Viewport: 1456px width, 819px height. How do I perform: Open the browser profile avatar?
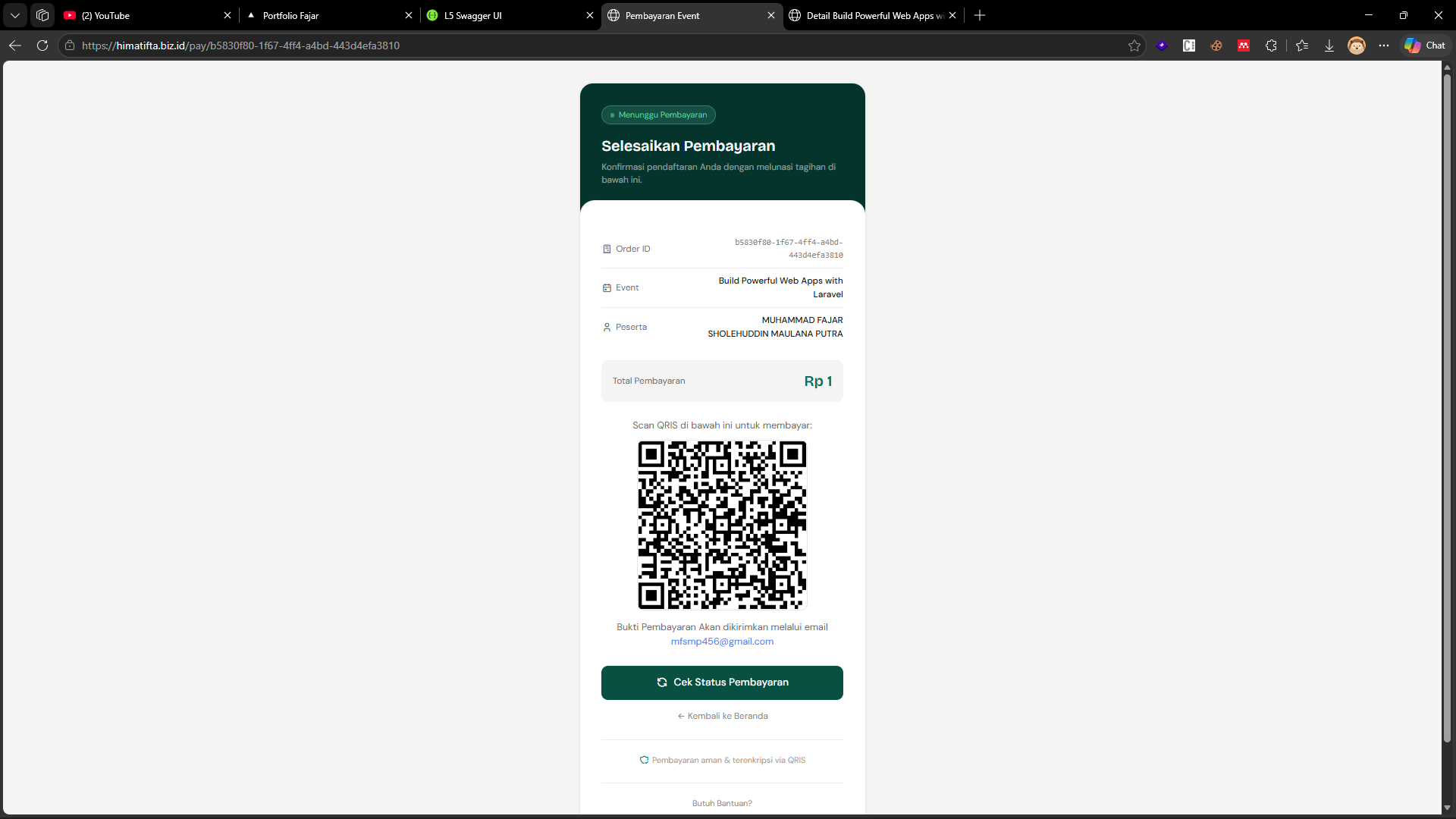click(1357, 45)
